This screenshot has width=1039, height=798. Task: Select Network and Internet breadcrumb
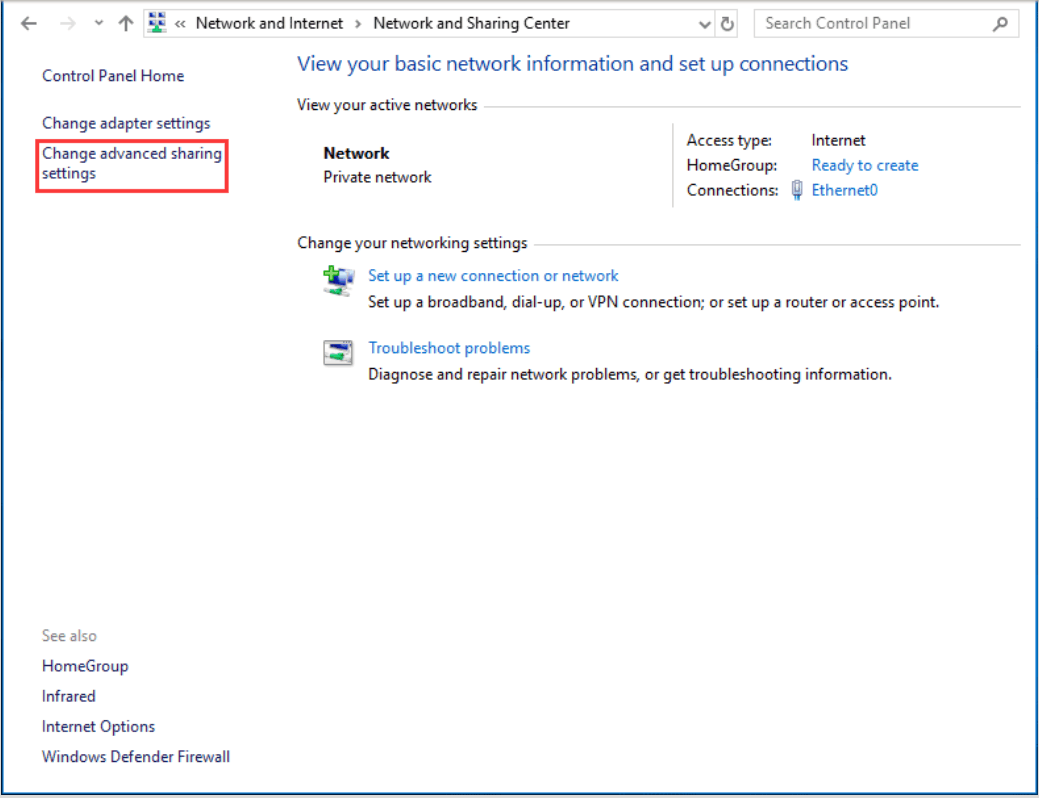[269, 23]
